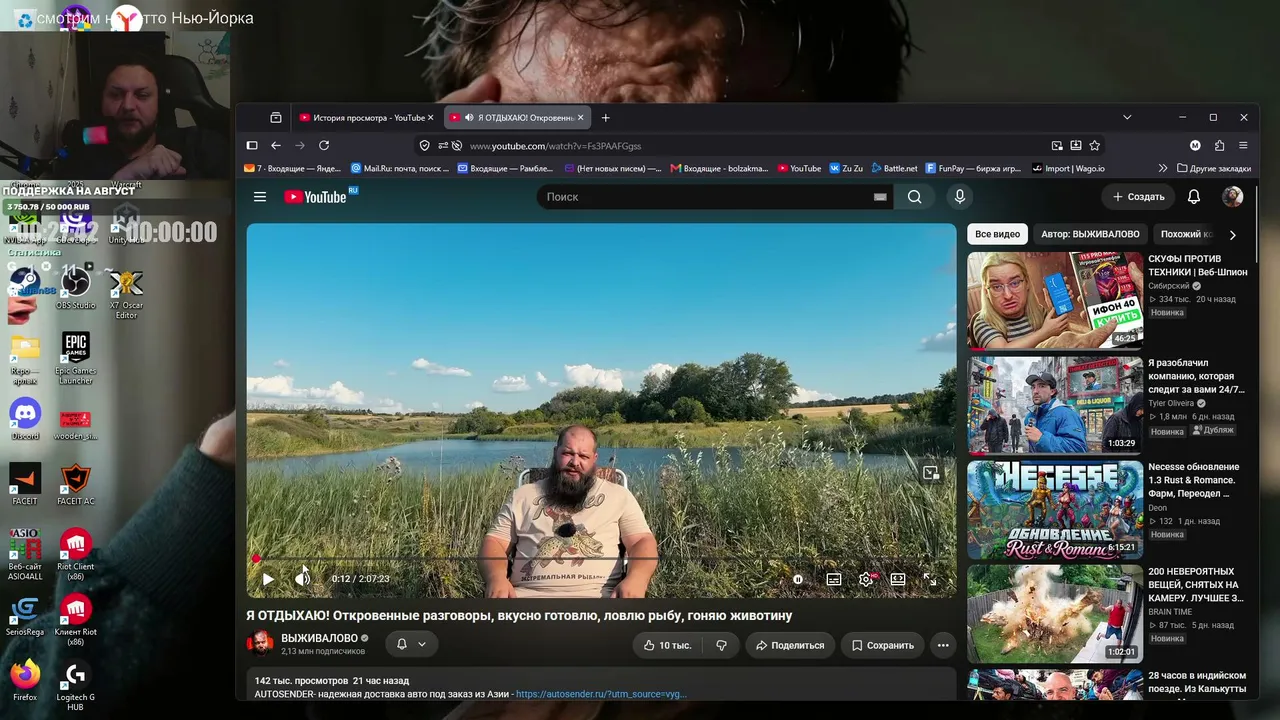1280x720 pixels.
Task: Open the 'FunPay — биржа игр' bookmark
Action: (973, 169)
